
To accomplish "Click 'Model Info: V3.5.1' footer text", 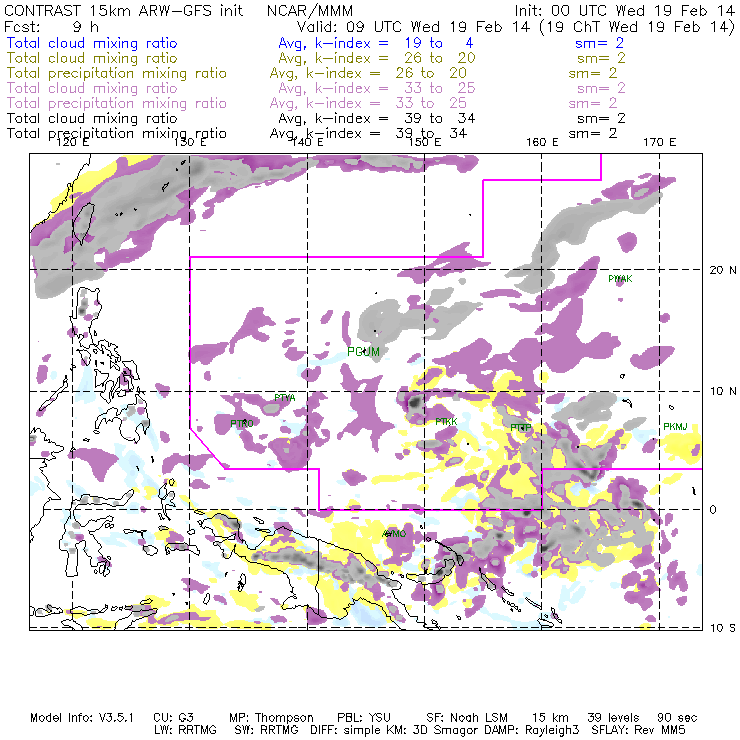I will point(82,718).
